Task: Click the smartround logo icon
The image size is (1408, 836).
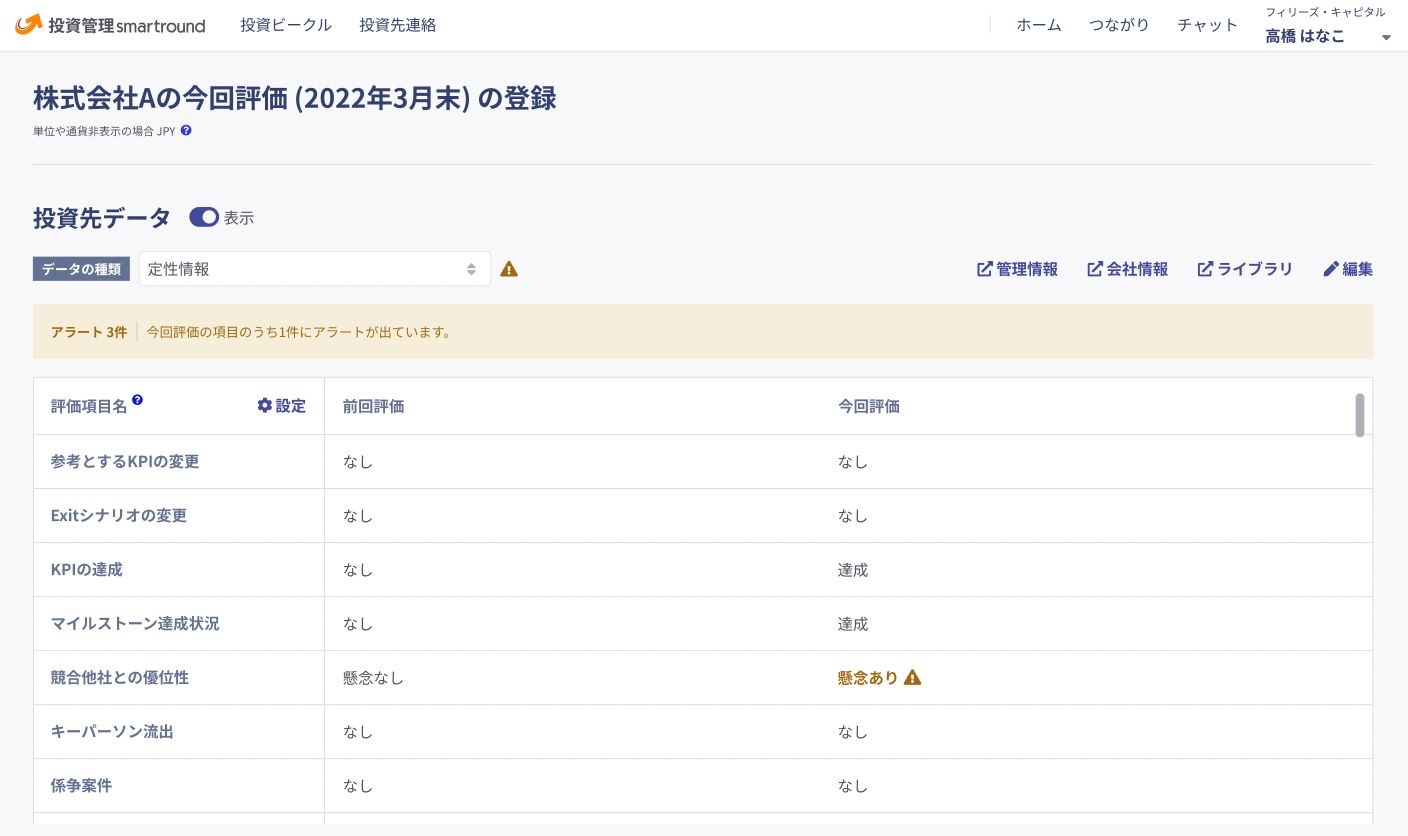Action: pos(29,24)
